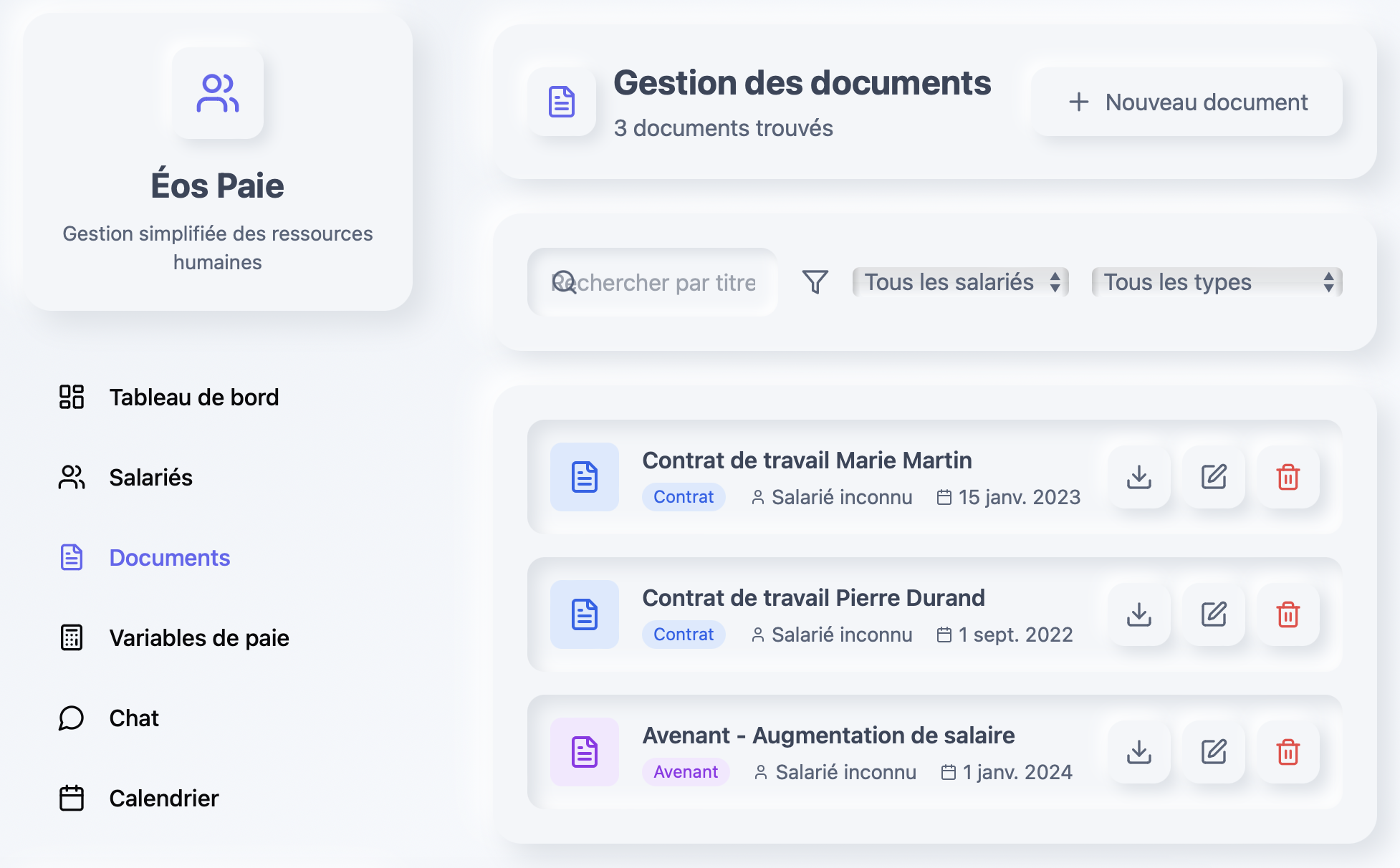Delete Contrat de travail Marie Martin
This screenshot has width=1400, height=868.
point(1288,477)
